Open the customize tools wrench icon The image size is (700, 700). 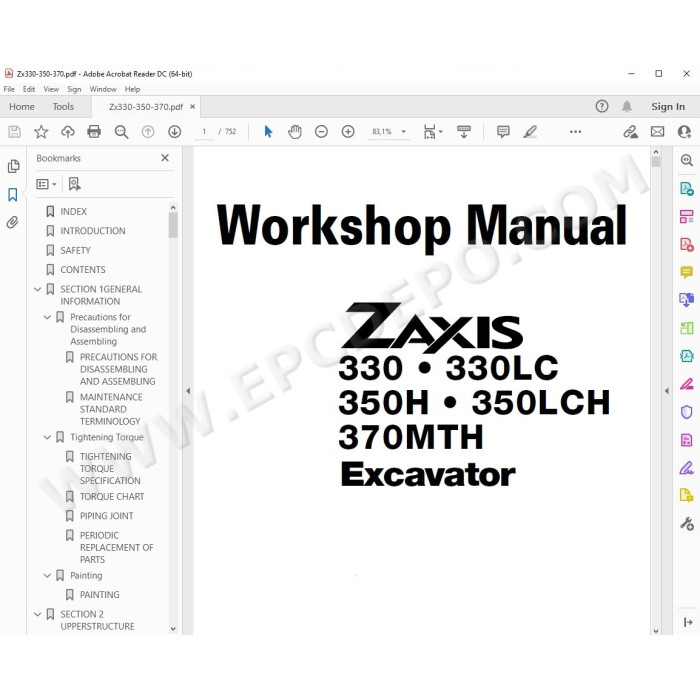click(687, 523)
